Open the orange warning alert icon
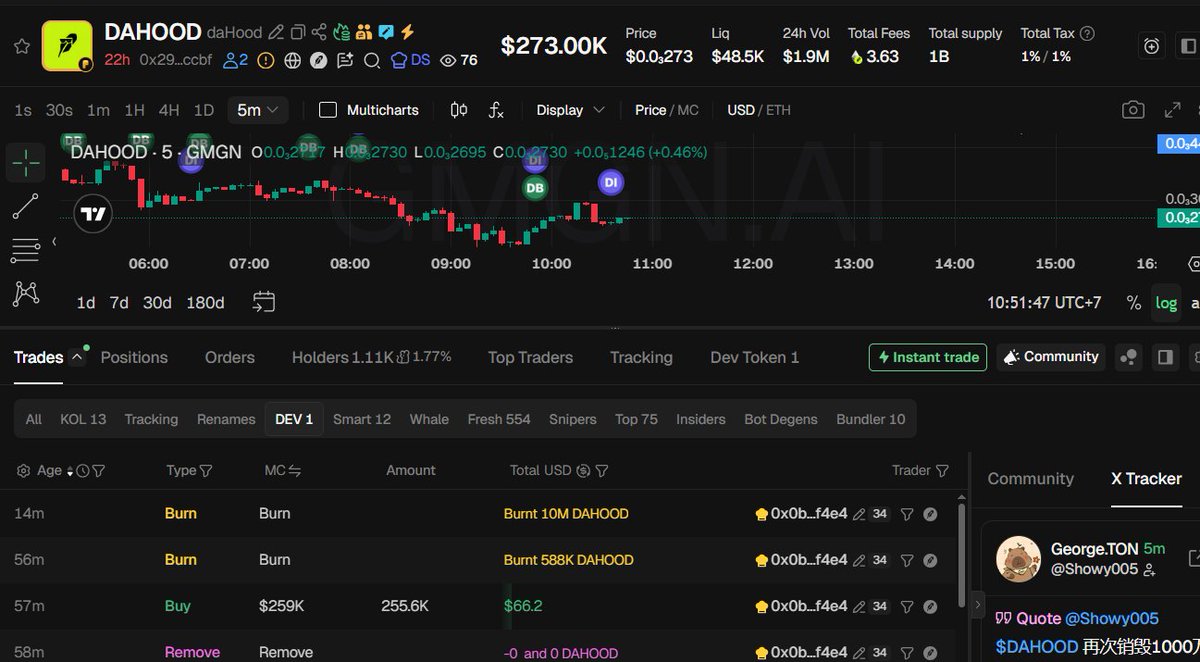Image resolution: width=1200 pixels, height=662 pixels. pos(266,60)
